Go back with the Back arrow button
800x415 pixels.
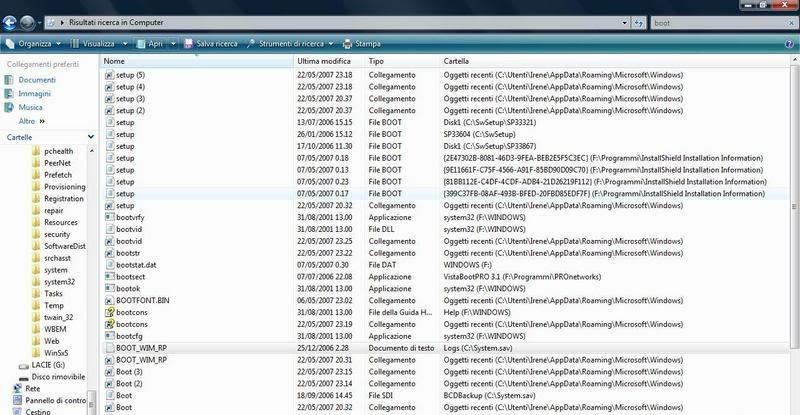click(10, 23)
